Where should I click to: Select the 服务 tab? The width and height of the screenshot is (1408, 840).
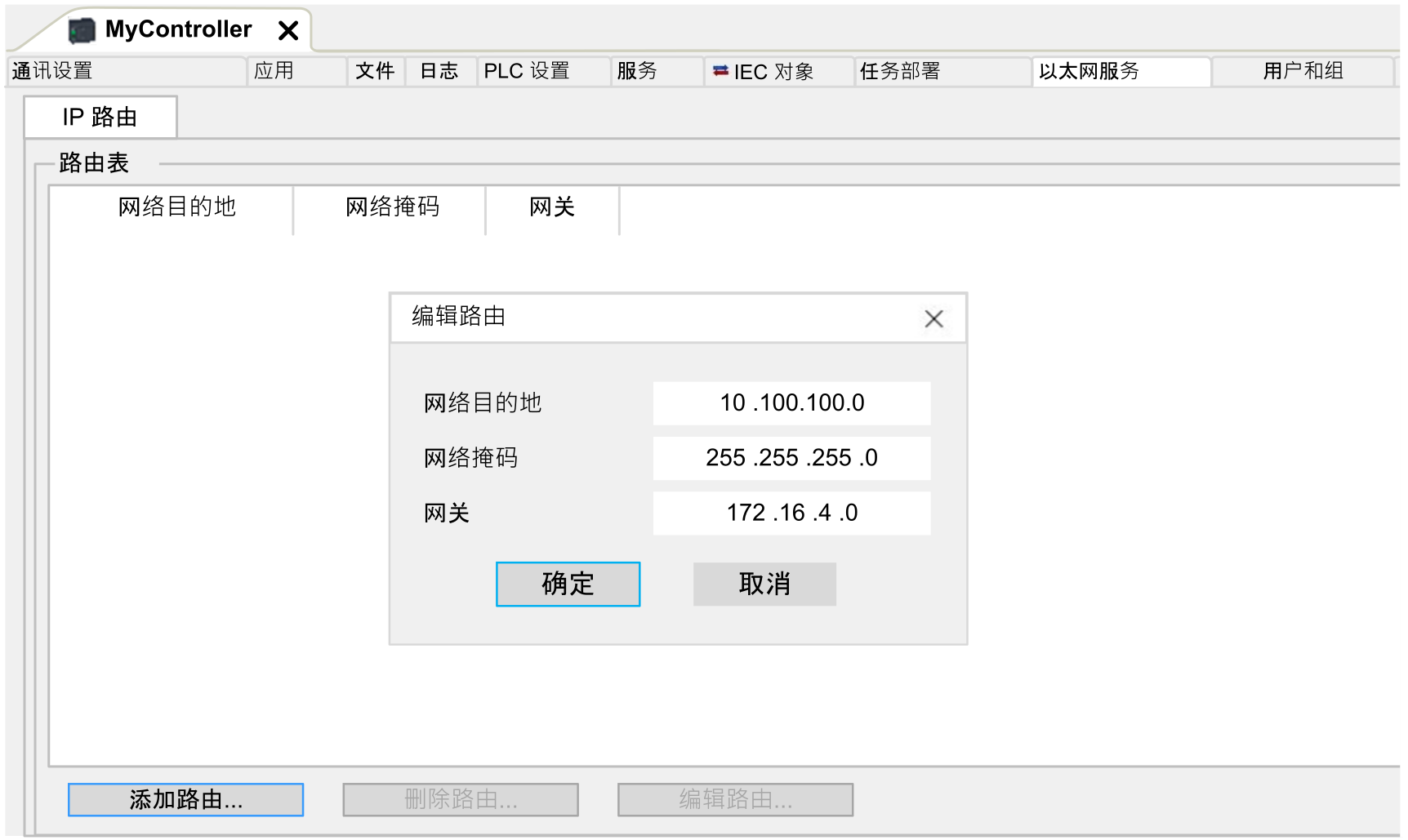click(x=637, y=71)
